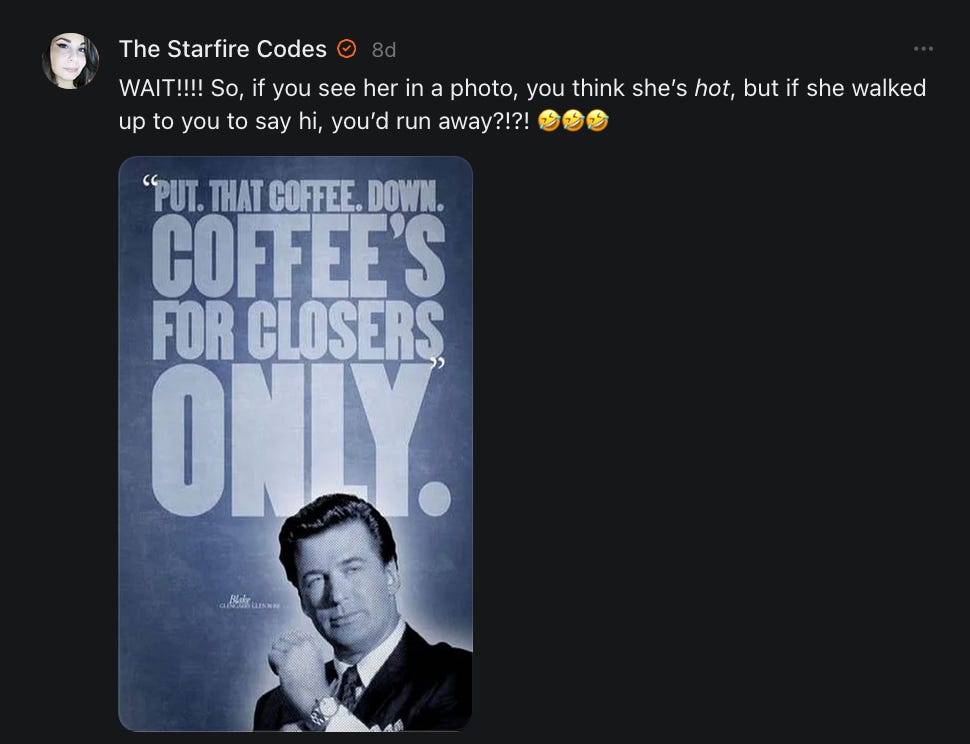The width and height of the screenshot is (970, 744).
Task: Click the opening quotation mark on poster
Action: [x=149, y=180]
